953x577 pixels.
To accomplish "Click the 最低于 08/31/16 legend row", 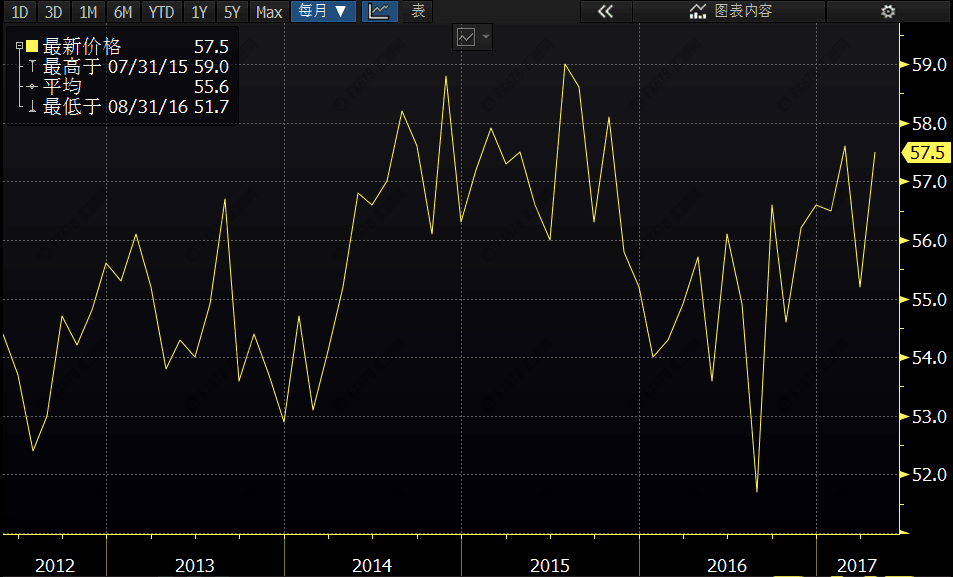I will [129, 106].
